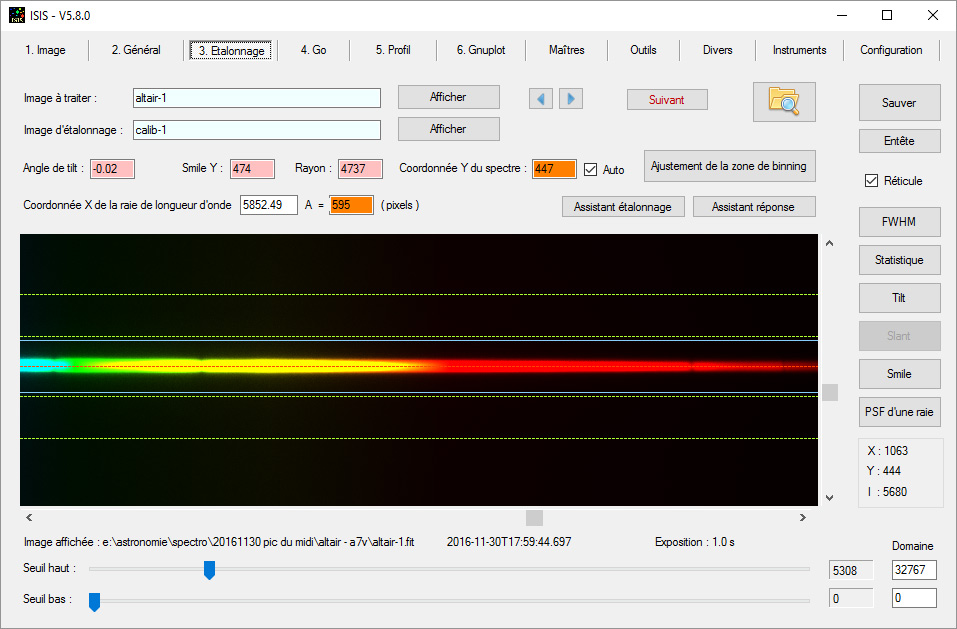Image resolution: width=957 pixels, height=629 pixels.
Task: Click the Smile button
Action: click(899, 374)
